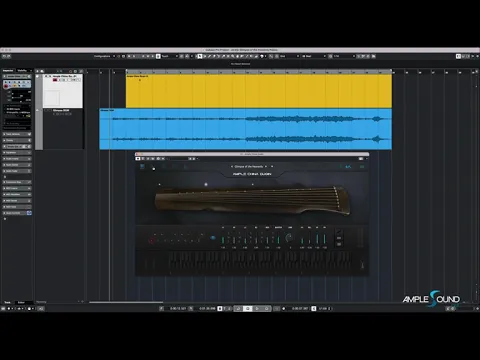Switch to the Inspector tab
This screenshot has height=360, width=480.
click(8, 71)
